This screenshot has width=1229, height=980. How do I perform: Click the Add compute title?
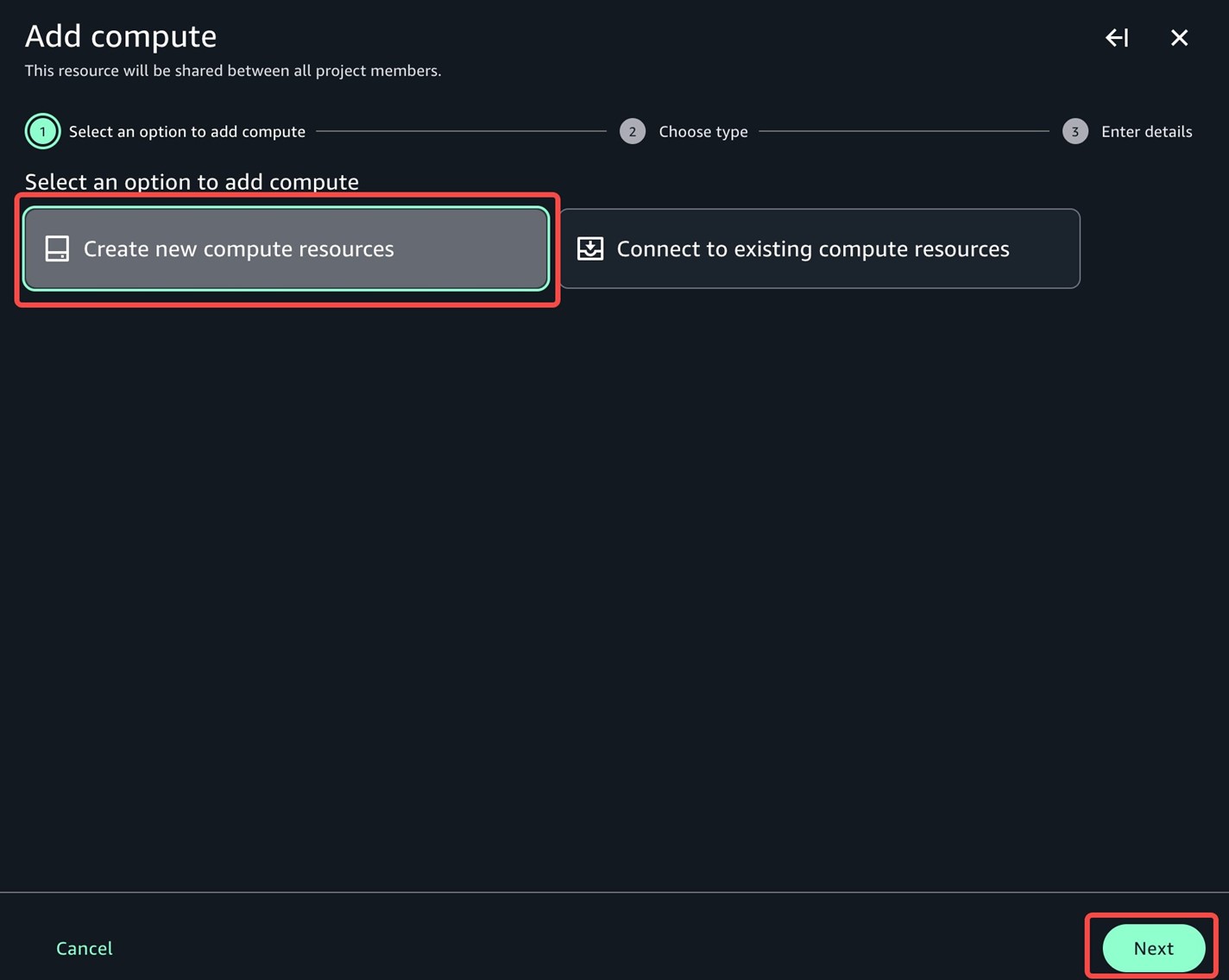click(121, 36)
